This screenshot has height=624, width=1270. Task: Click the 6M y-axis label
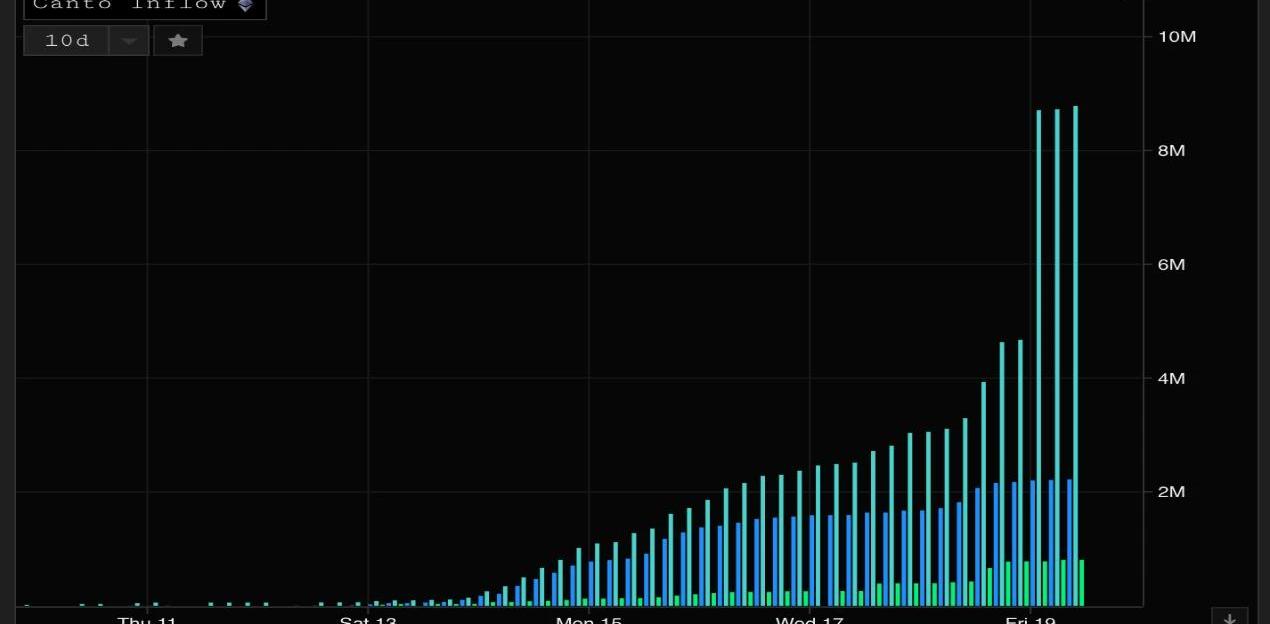coord(1171,265)
